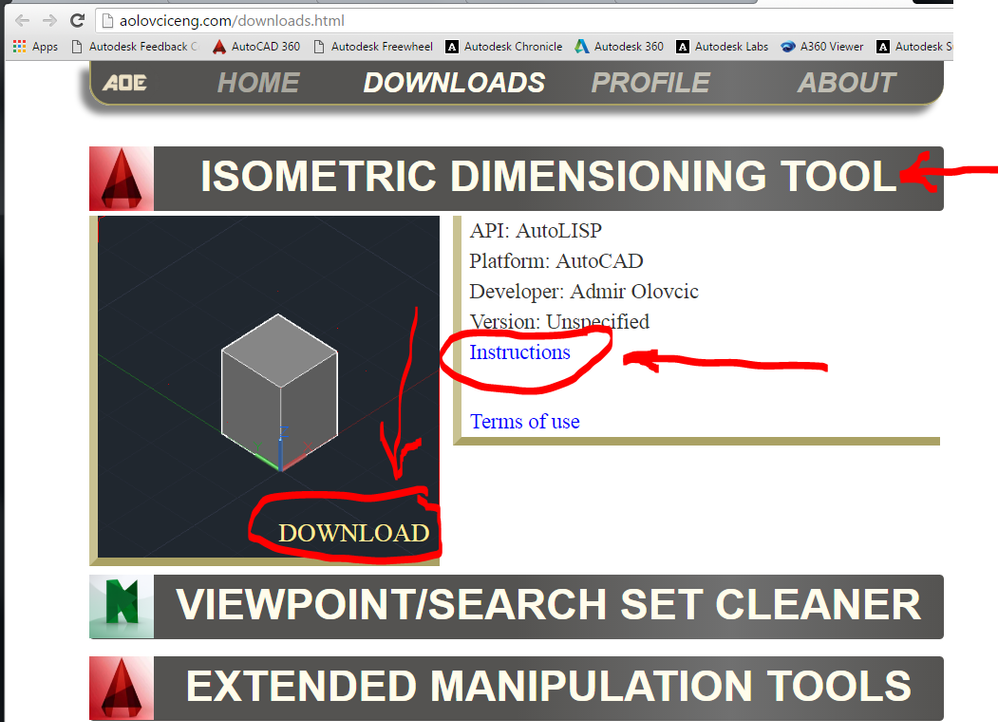Click AutoCAD icon beside Isometric Dimensioning Tool
Viewport: 998px width, 722px height.
click(x=122, y=179)
